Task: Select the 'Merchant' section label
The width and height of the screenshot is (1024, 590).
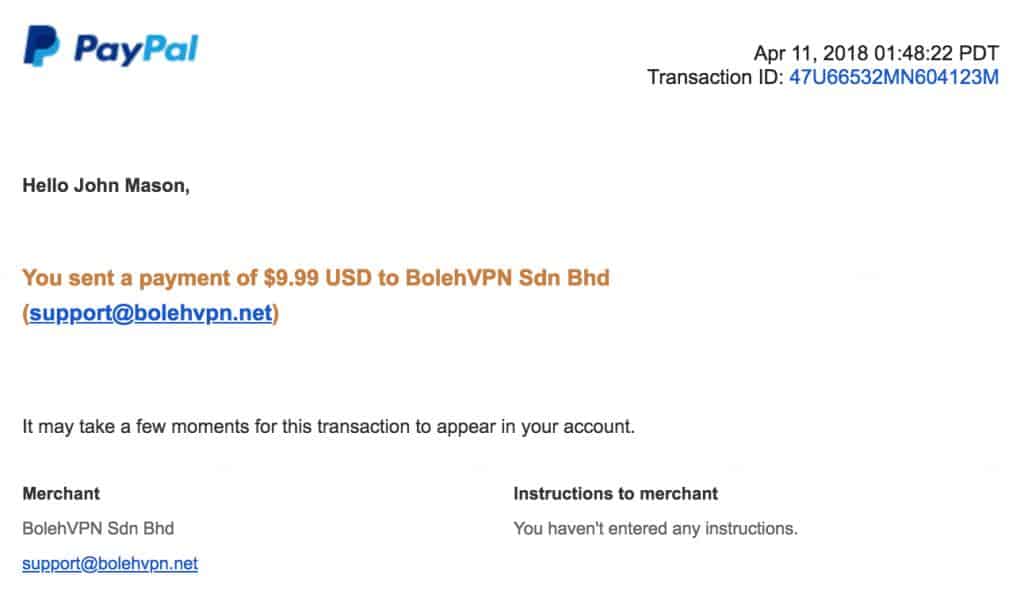Action: pos(61,493)
